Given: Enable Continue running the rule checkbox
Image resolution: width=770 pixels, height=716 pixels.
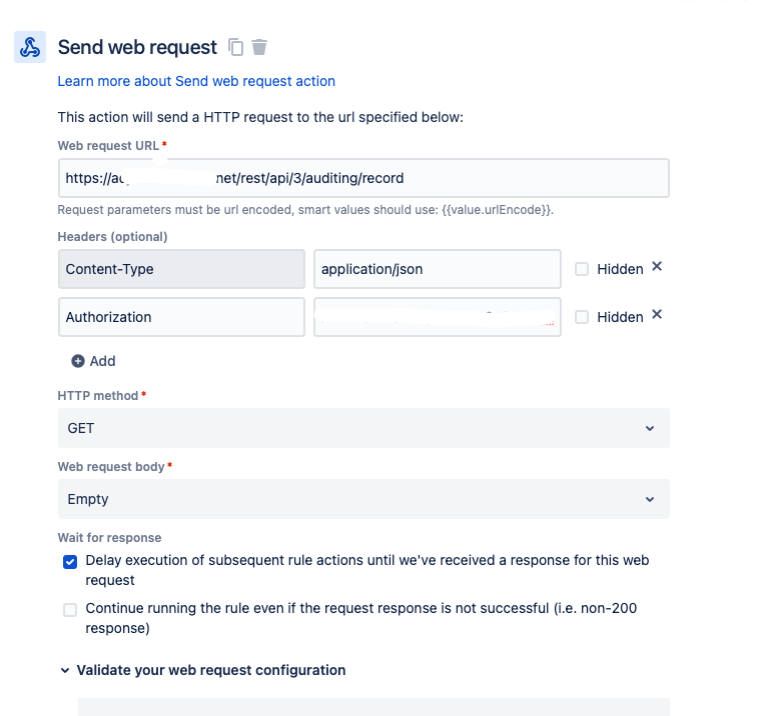Looking at the screenshot, I should coord(70,610).
